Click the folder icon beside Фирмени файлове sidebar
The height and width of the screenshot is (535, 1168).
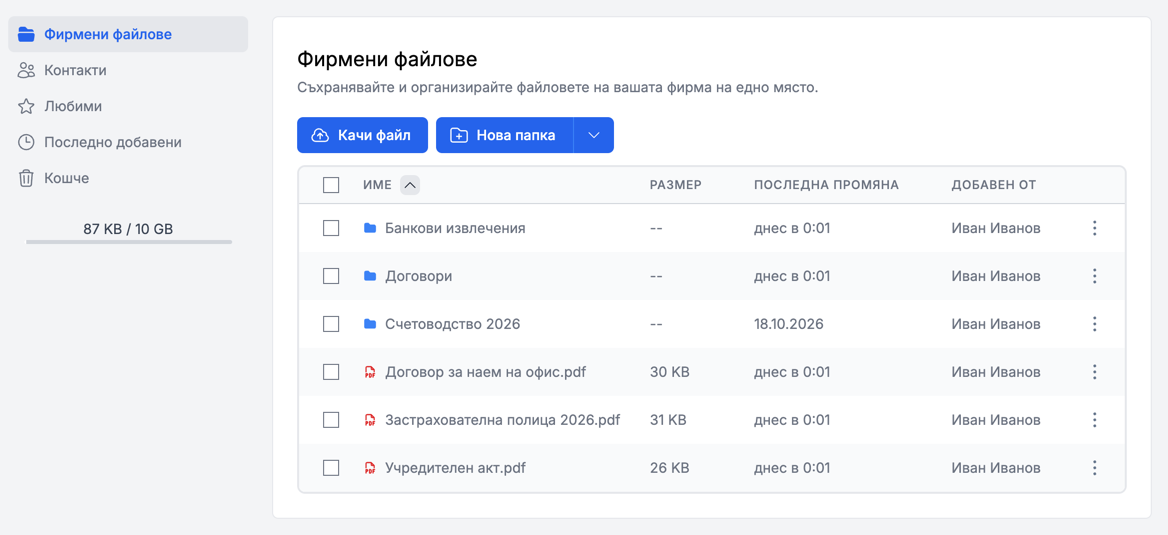point(27,34)
